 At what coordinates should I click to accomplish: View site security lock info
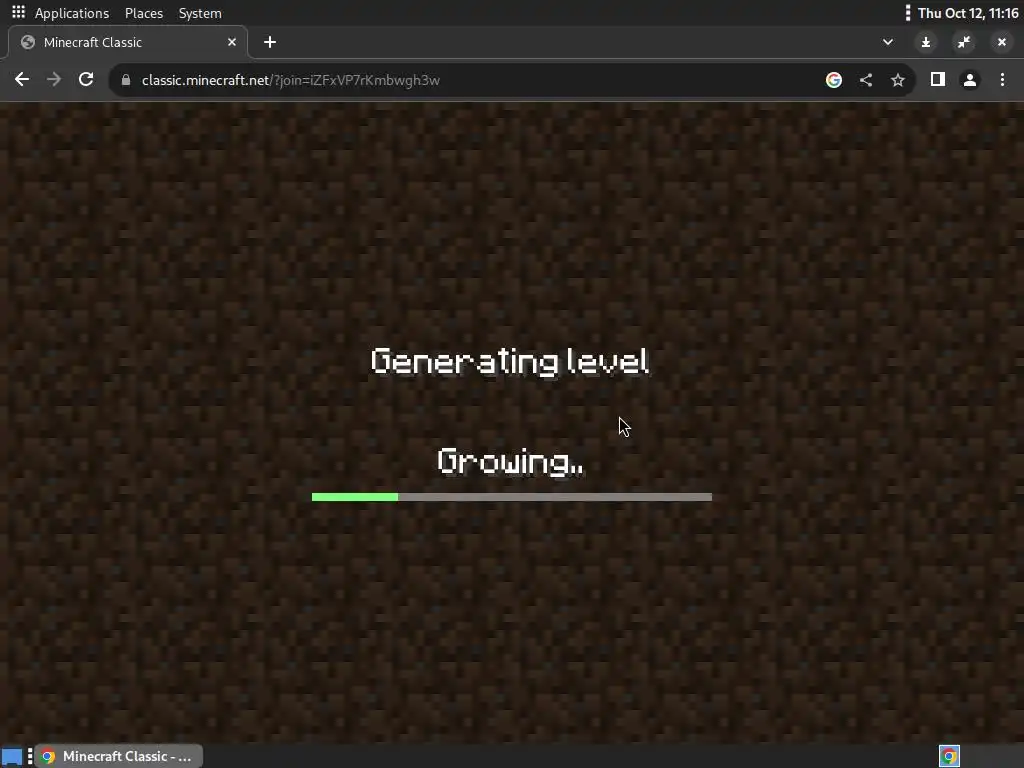(x=126, y=80)
